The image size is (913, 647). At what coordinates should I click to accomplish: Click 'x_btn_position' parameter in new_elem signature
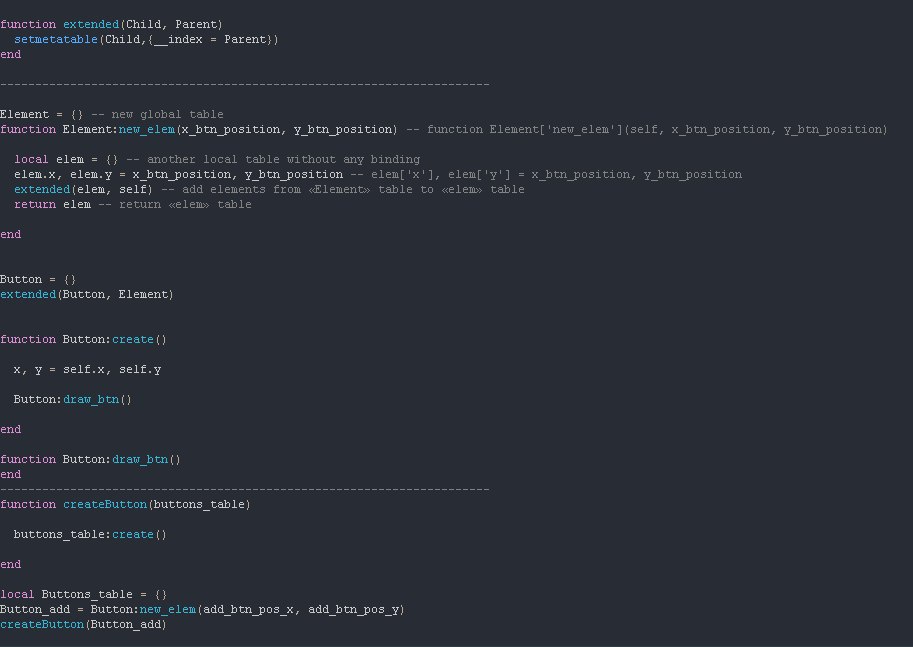231,129
